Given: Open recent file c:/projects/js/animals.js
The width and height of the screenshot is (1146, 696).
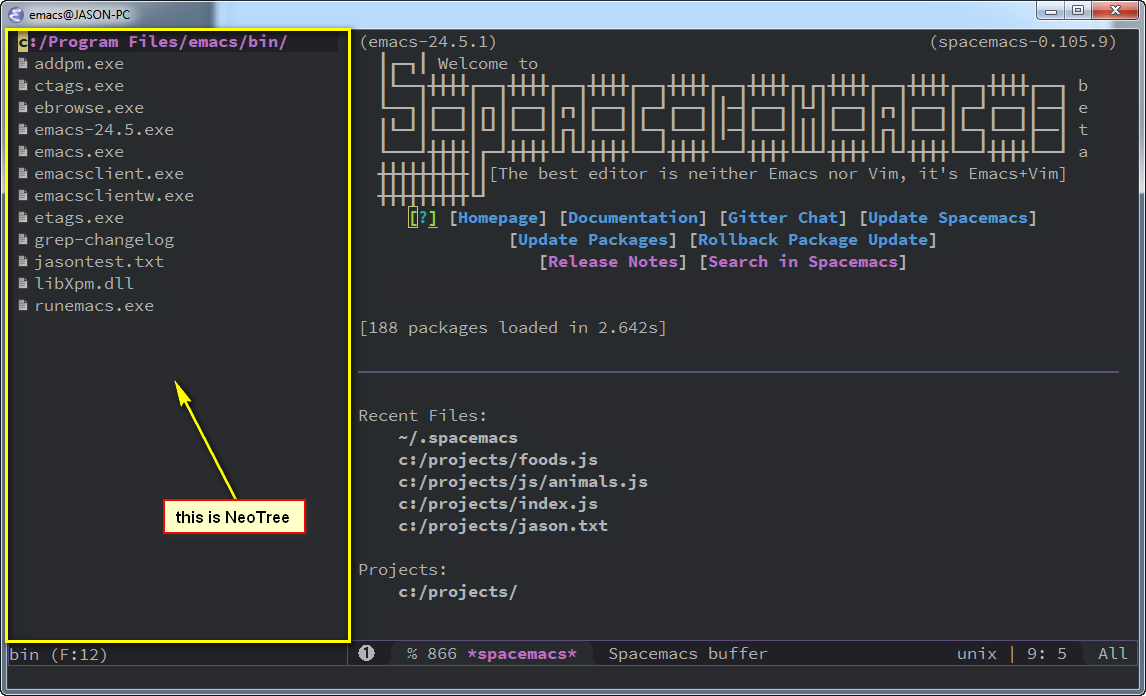Looking at the screenshot, I should click(x=523, y=482).
